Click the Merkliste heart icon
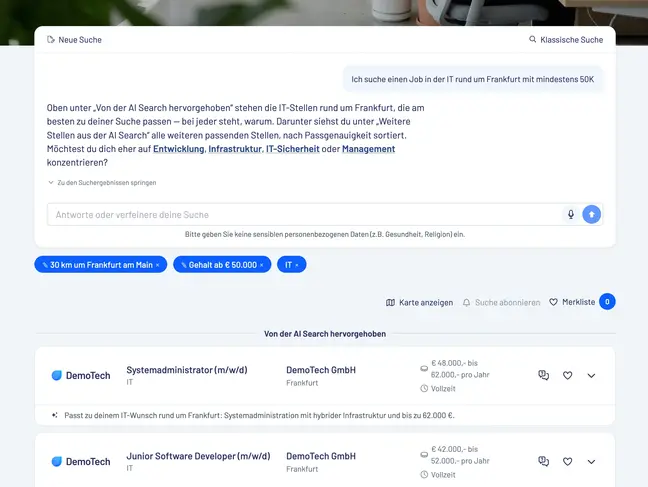Viewport: 648px width, 487px height. (x=553, y=302)
